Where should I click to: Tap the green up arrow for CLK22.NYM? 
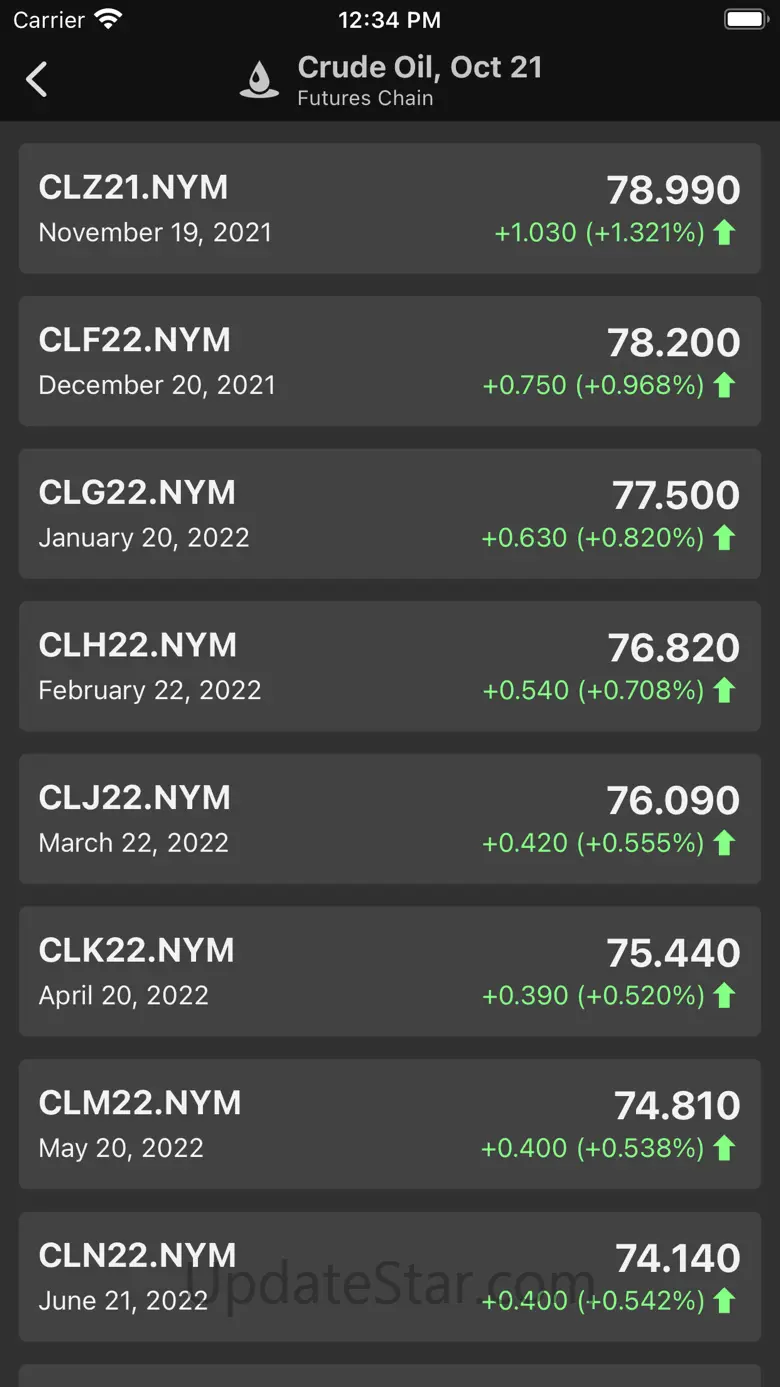point(725,996)
